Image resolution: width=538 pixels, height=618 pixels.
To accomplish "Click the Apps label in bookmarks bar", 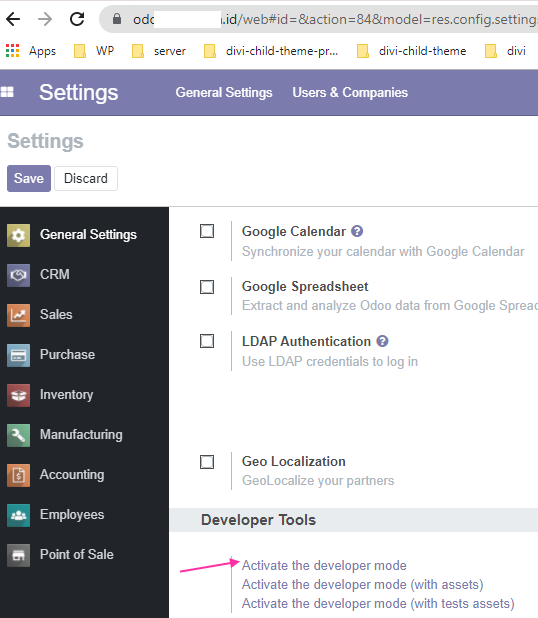I will click(42, 51).
